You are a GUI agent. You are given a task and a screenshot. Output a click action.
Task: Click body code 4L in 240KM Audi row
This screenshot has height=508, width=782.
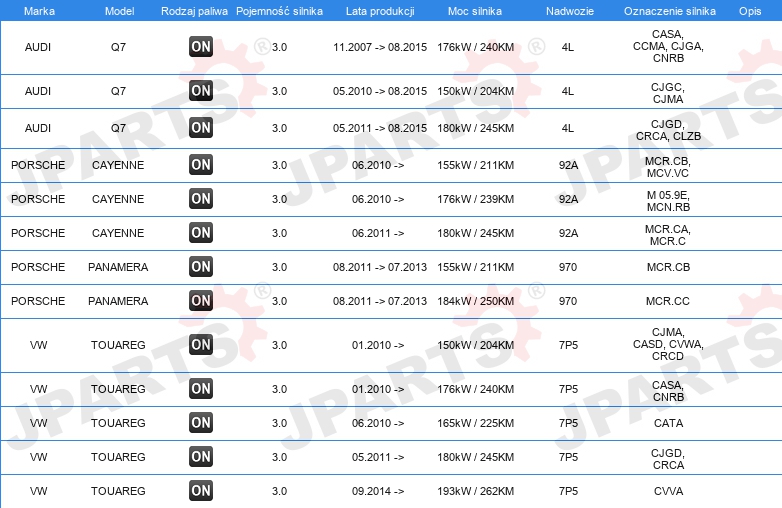click(x=568, y=47)
